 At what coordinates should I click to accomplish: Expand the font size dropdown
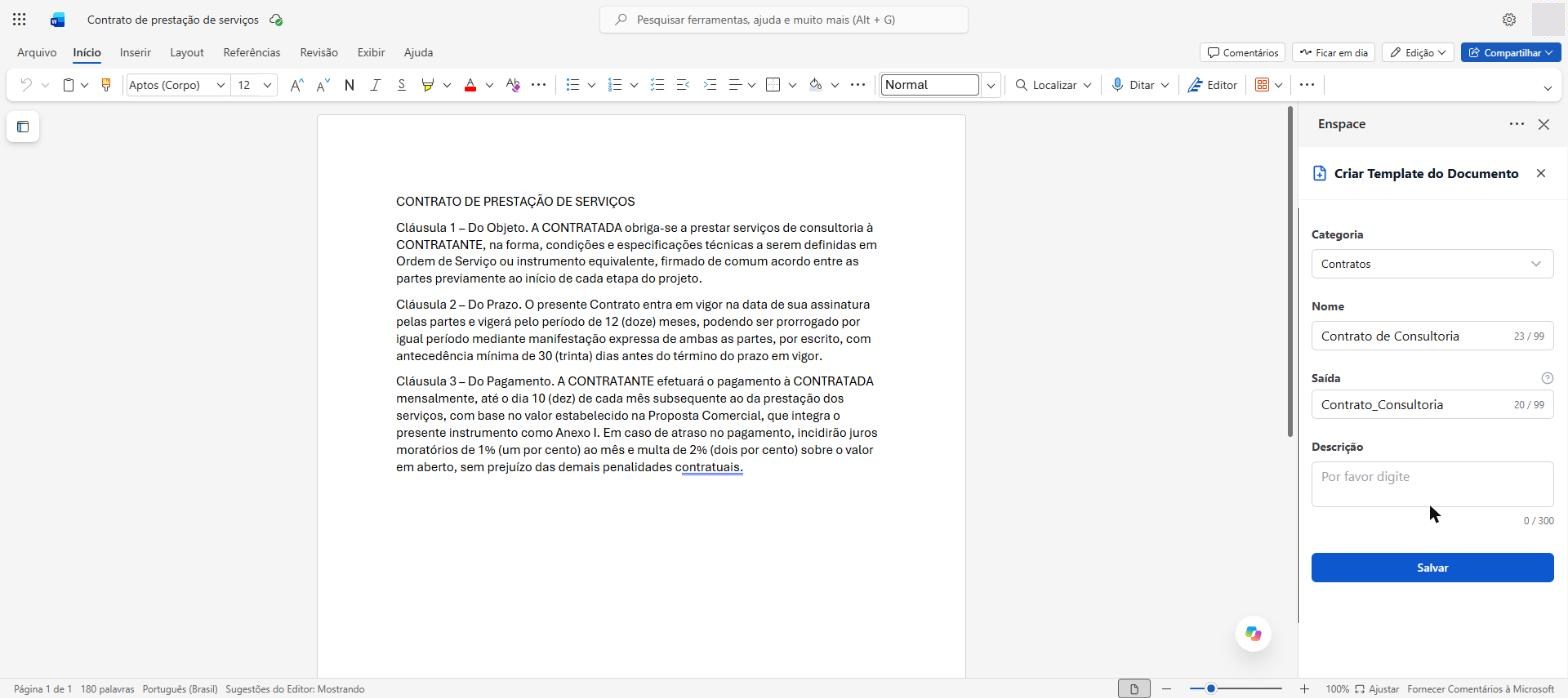point(267,85)
